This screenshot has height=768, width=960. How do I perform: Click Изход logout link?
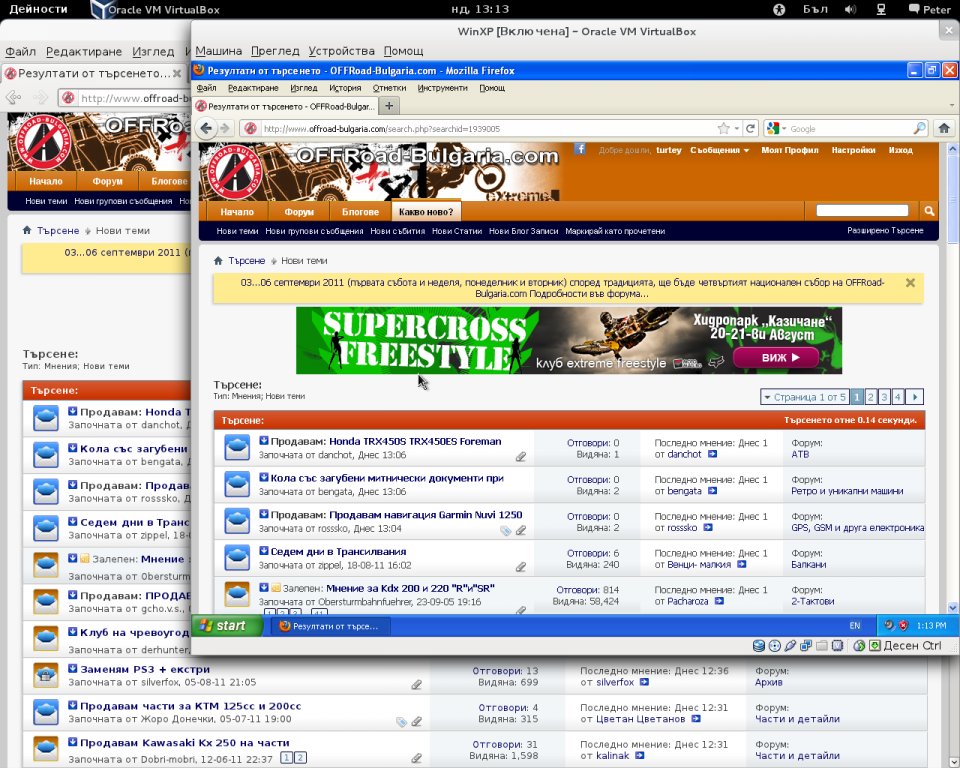click(901, 150)
